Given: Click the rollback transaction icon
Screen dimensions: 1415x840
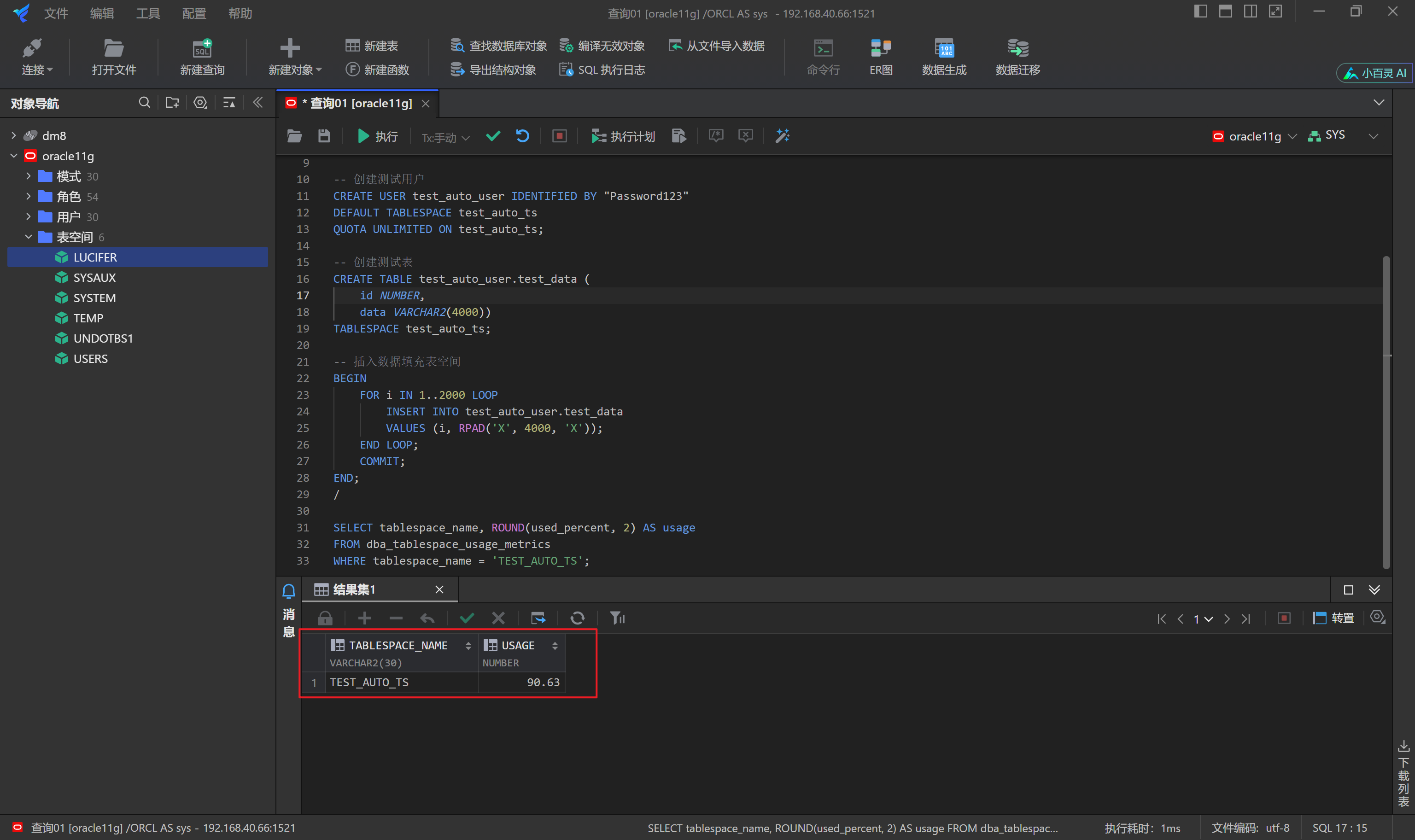Looking at the screenshot, I should click(x=522, y=136).
